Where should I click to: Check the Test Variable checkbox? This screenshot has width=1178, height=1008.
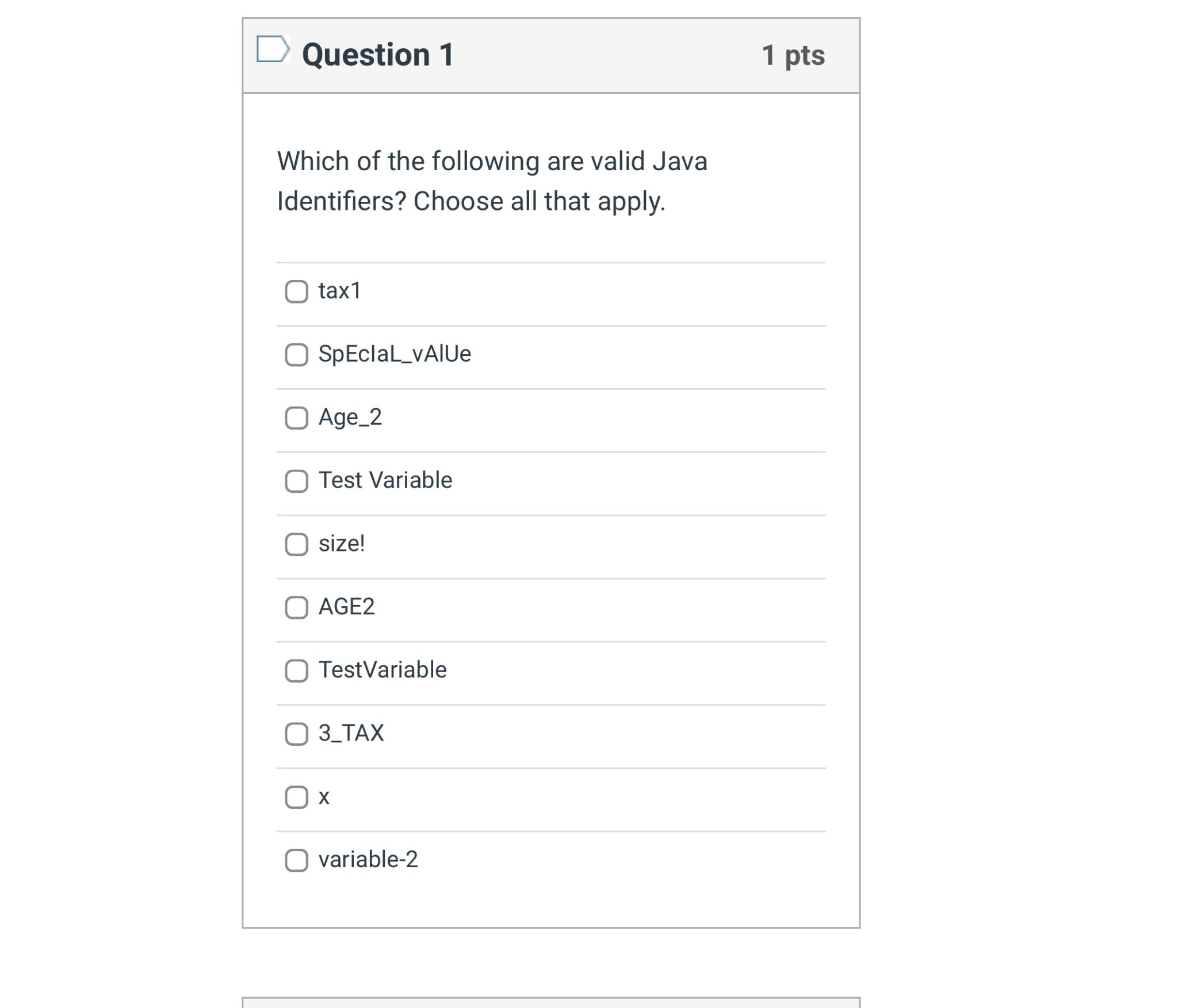point(297,481)
